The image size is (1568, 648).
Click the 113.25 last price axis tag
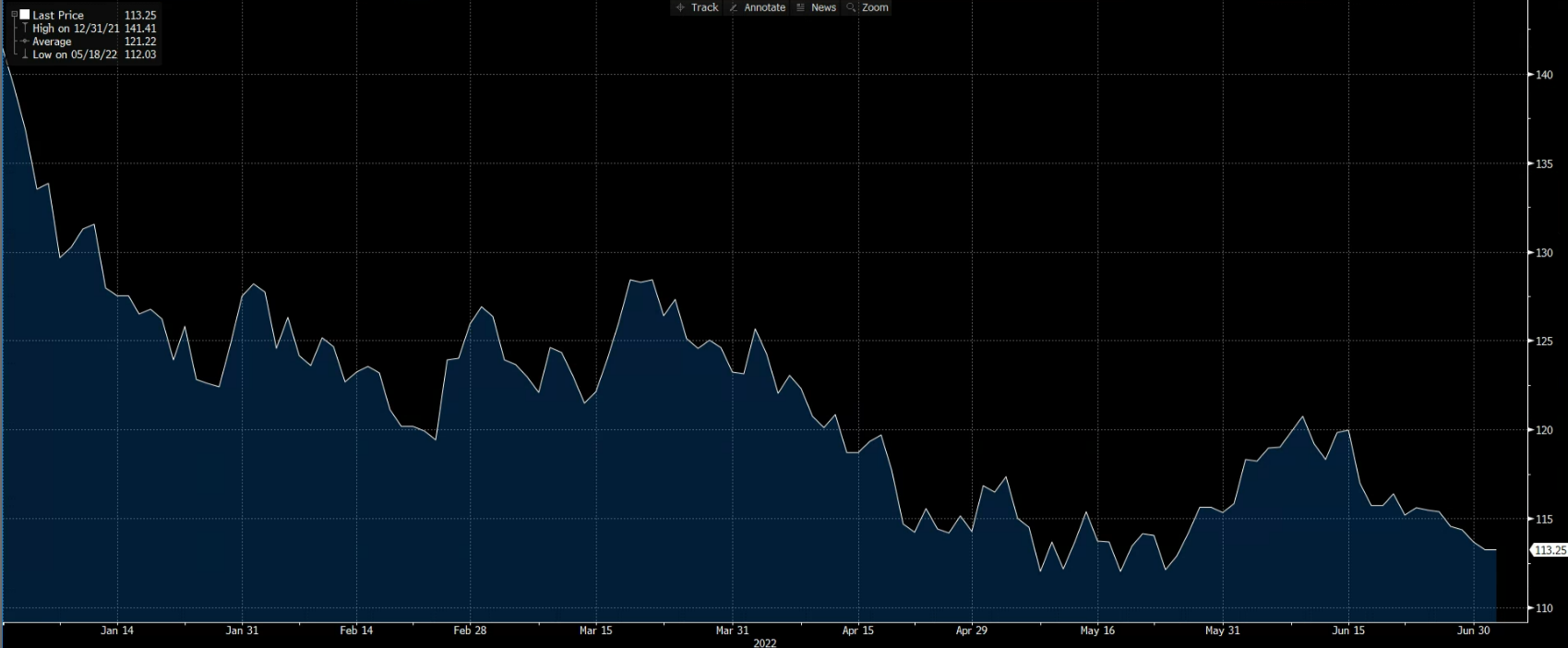(x=1550, y=550)
